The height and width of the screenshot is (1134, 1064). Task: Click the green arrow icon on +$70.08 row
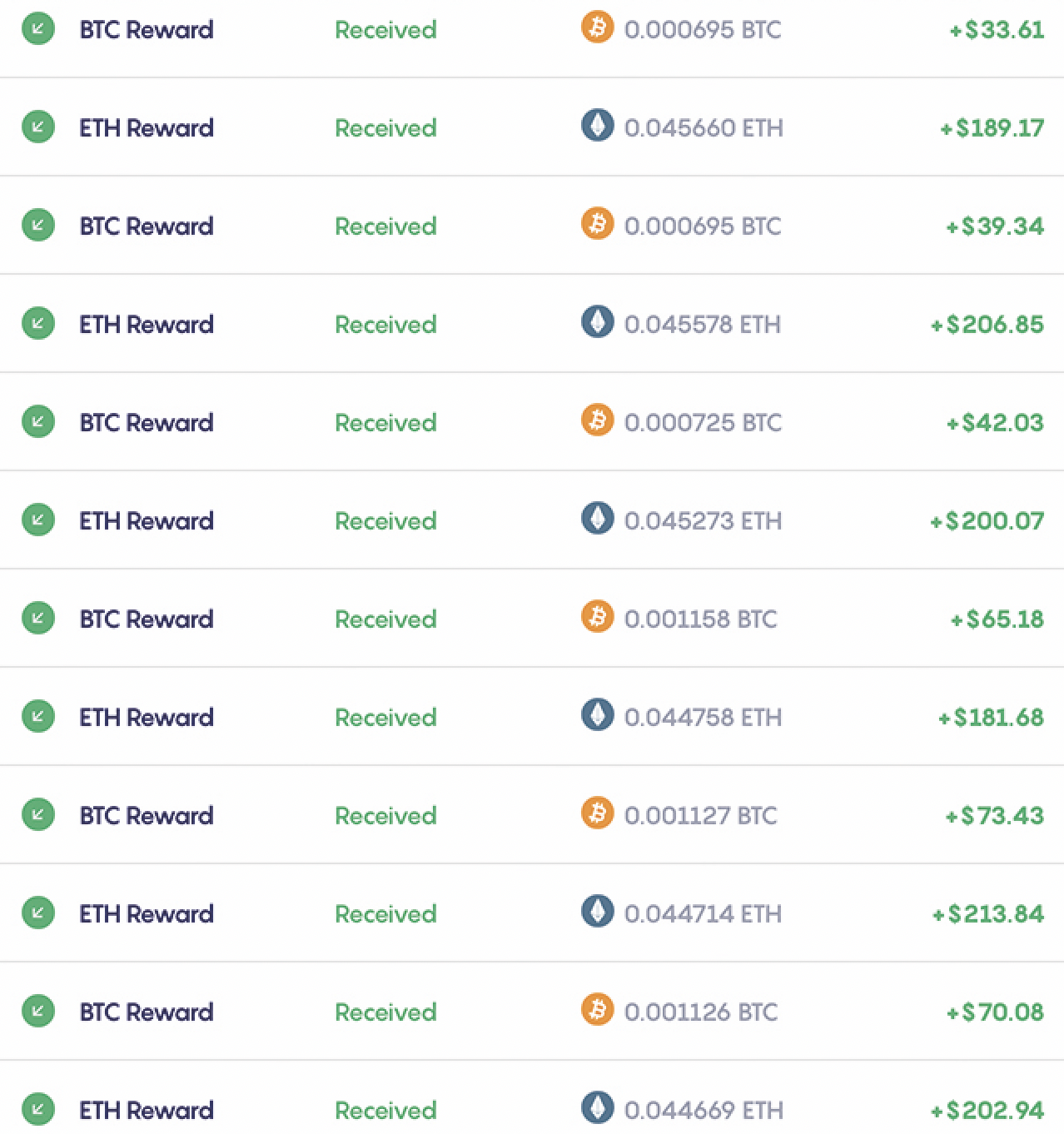pos(37,1012)
